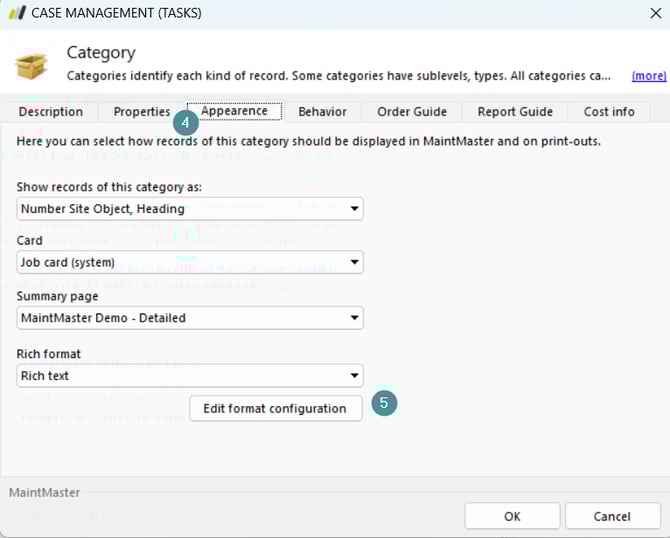Open the Properties tab
670x538 pixels.
[141, 112]
